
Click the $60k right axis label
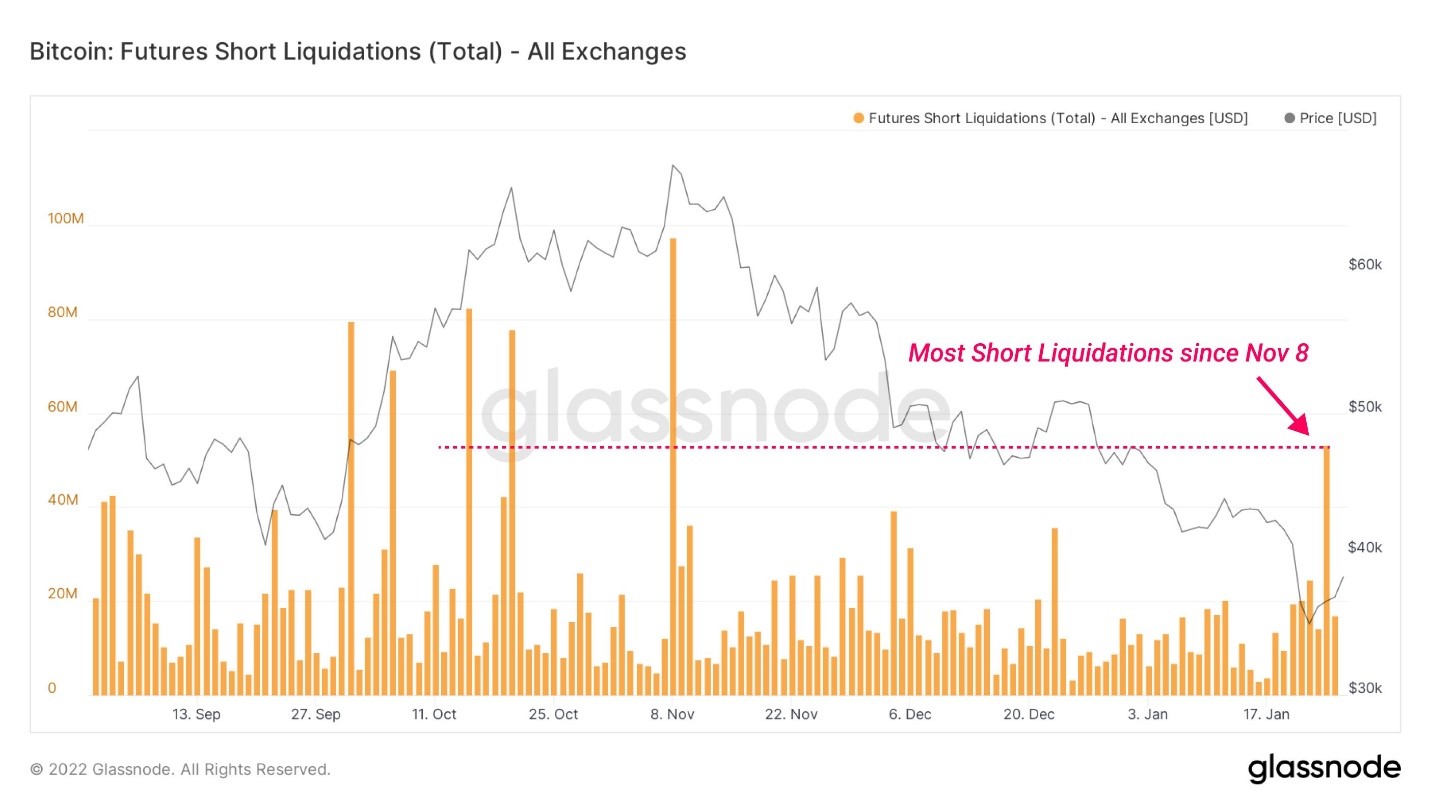click(x=1365, y=265)
